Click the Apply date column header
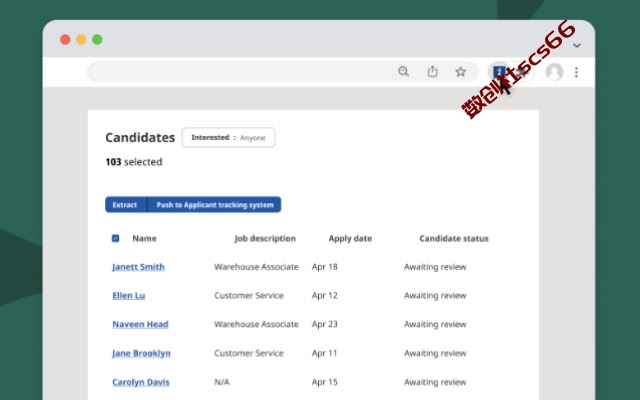 coord(350,238)
